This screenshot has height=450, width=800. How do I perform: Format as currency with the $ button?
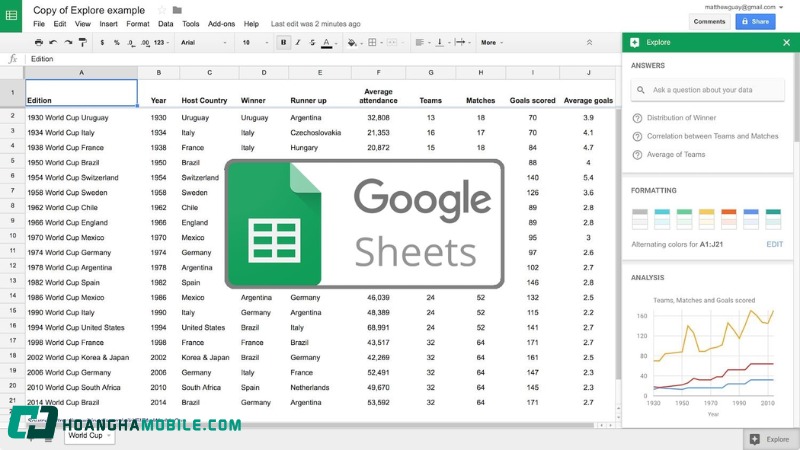tap(102, 42)
